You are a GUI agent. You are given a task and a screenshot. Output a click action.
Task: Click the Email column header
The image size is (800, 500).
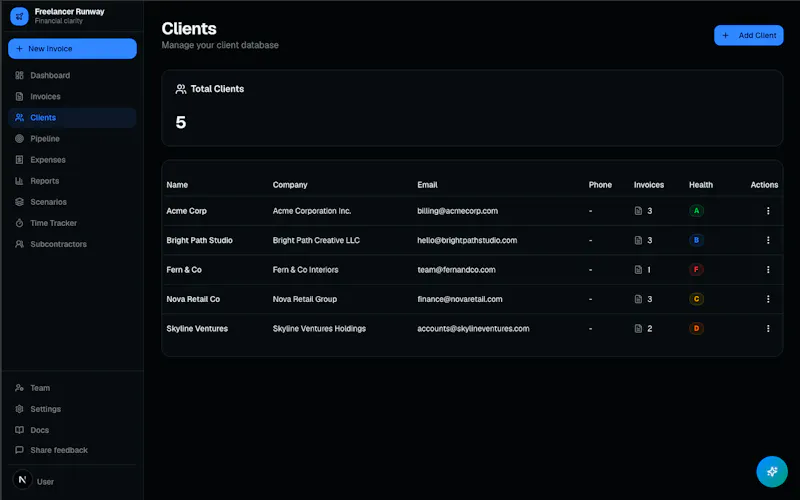click(427, 185)
